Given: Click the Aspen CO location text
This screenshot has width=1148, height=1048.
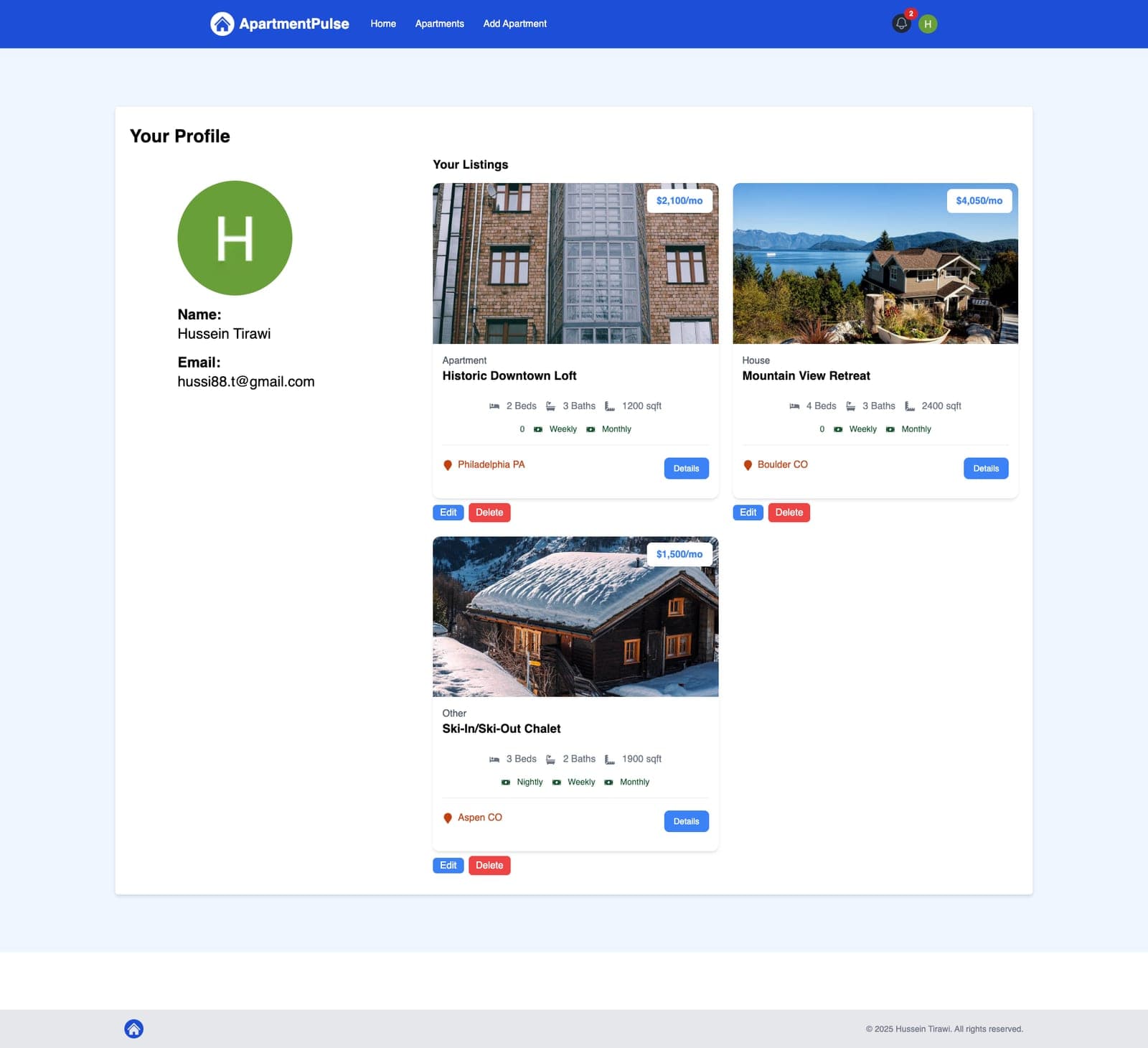Looking at the screenshot, I should pos(480,818).
